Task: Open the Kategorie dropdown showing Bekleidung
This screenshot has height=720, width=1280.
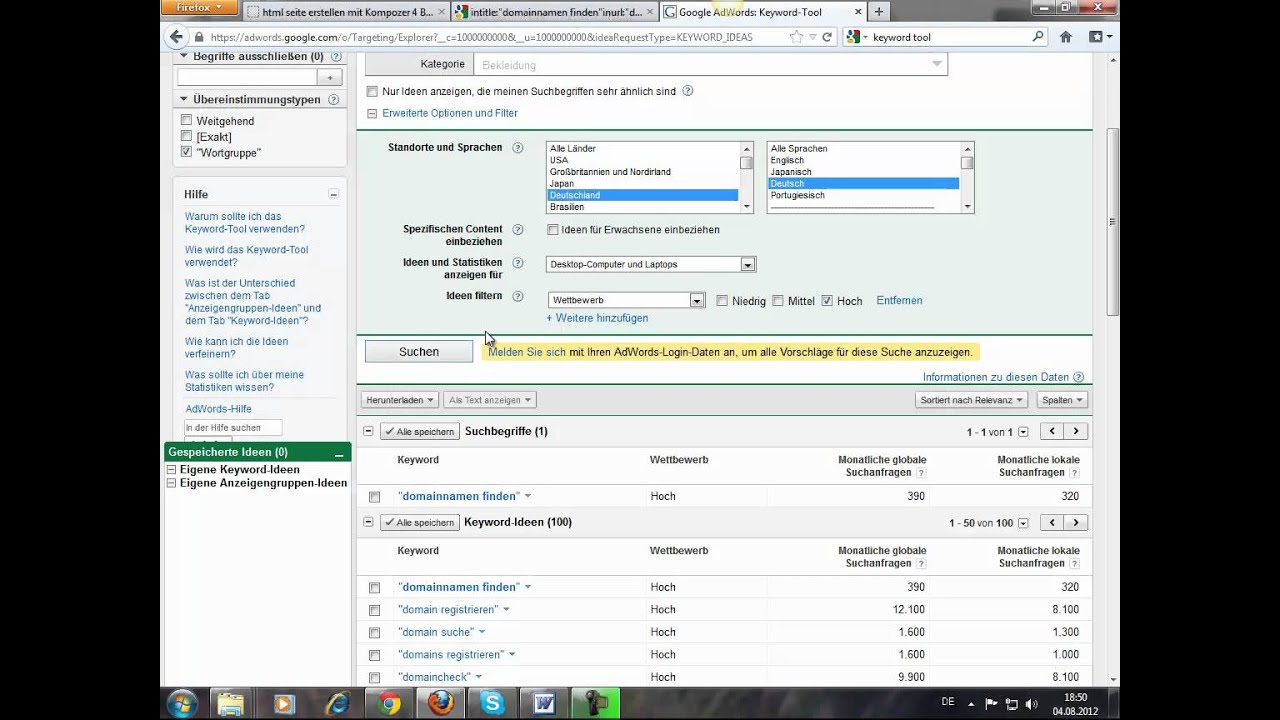Action: [x=712, y=64]
